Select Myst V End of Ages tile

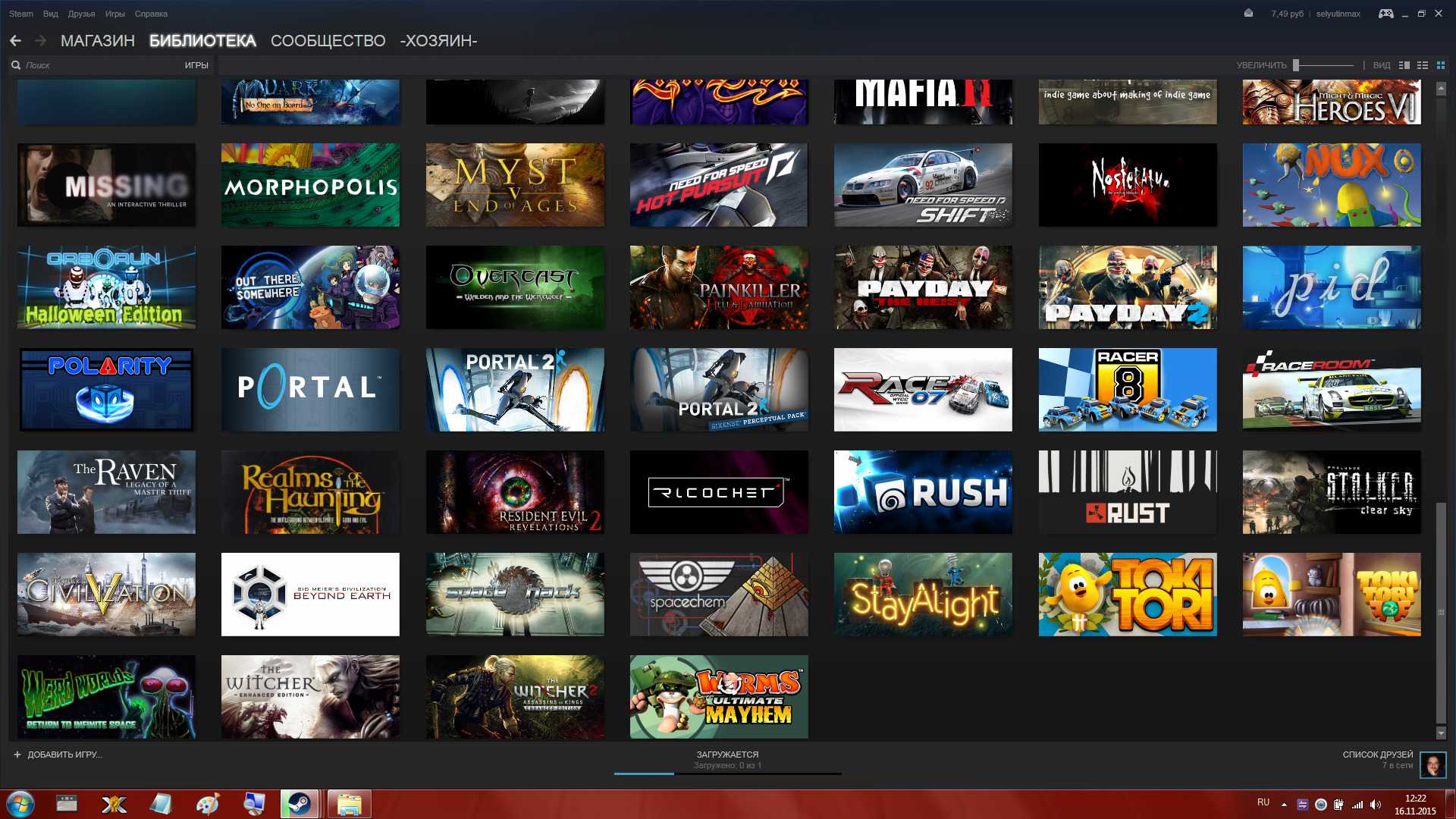click(x=515, y=184)
